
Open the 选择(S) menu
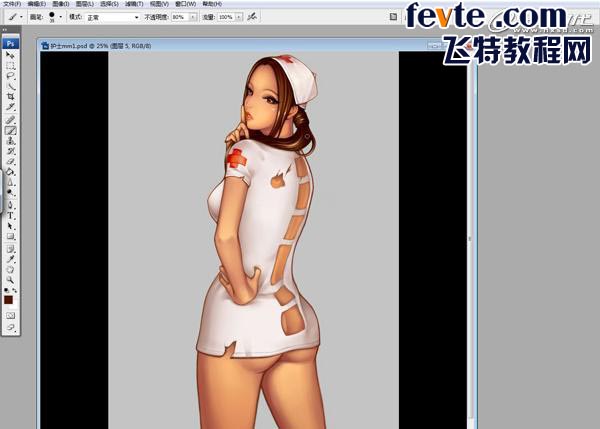coord(109,4)
